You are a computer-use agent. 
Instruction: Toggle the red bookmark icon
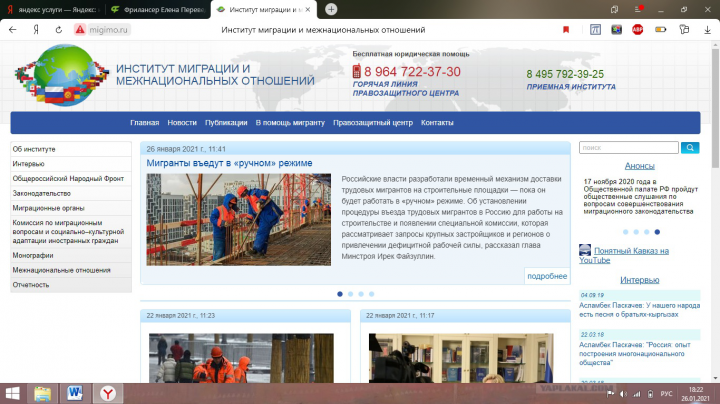(x=566, y=30)
